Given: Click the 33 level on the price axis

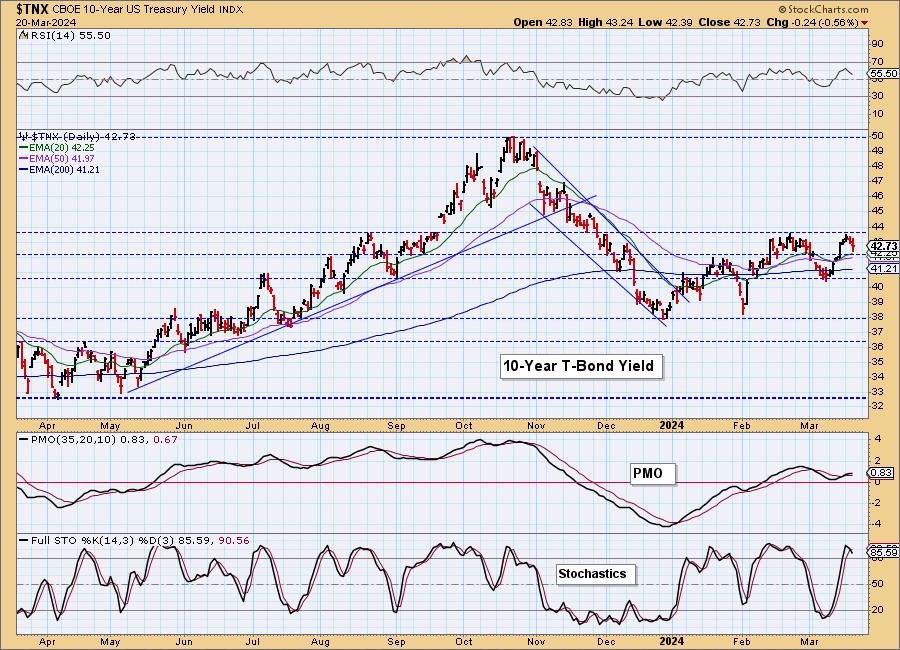Looking at the screenshot, I should click(x=877, y=392).
